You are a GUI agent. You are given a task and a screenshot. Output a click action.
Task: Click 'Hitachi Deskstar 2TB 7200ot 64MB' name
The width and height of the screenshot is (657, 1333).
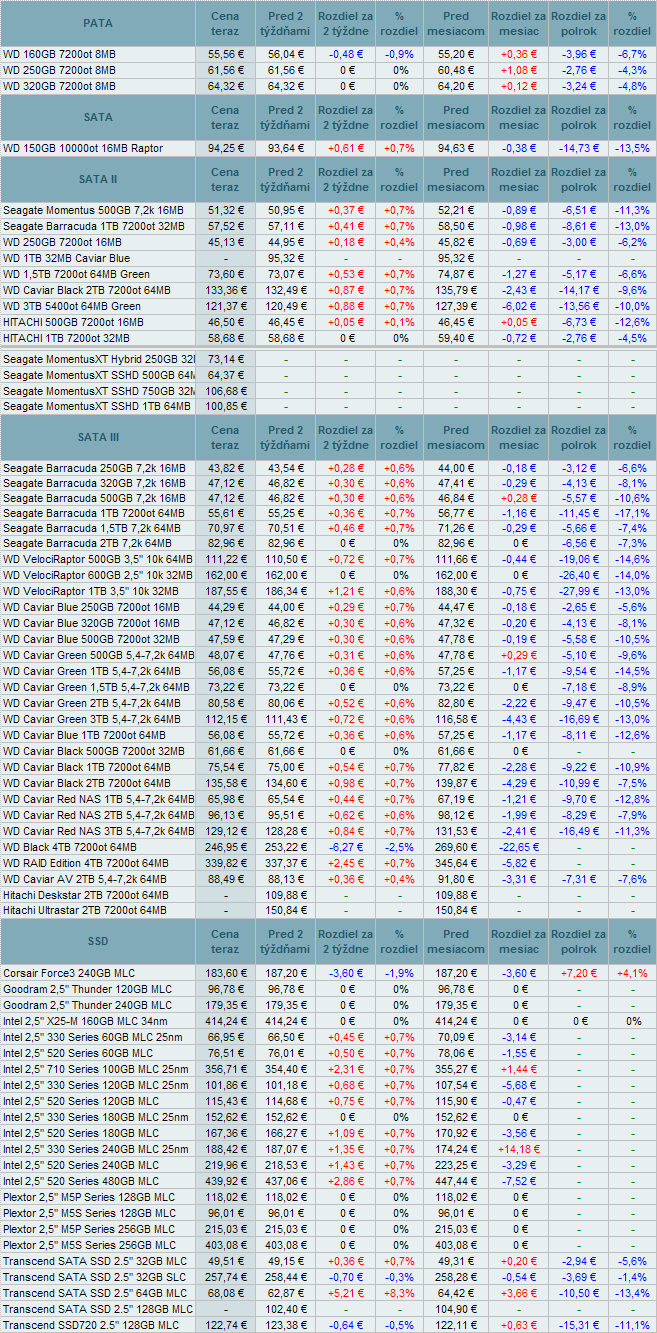(x=86, y=895)
